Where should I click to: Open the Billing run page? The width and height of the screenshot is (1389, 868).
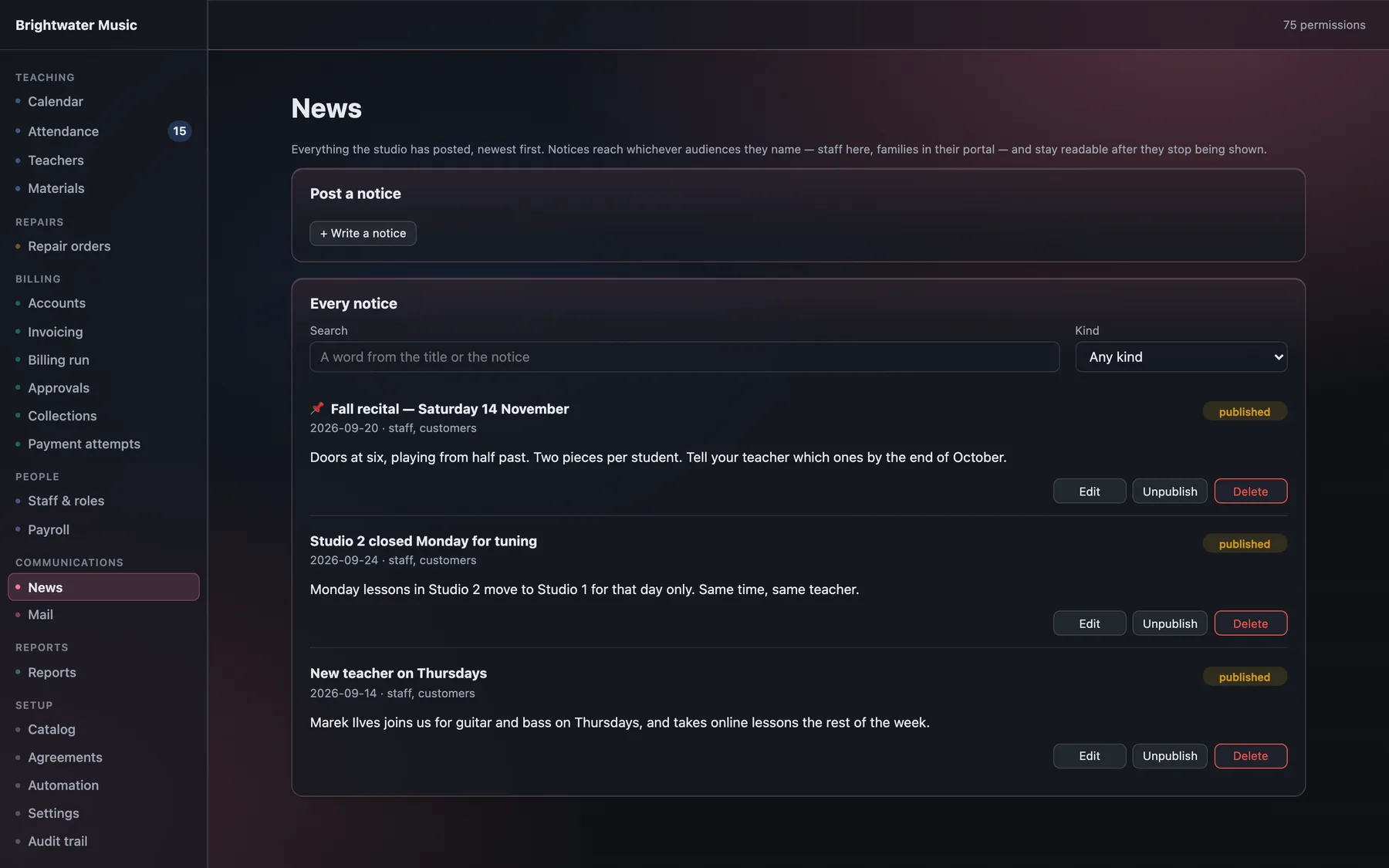[x=103, y=360]
